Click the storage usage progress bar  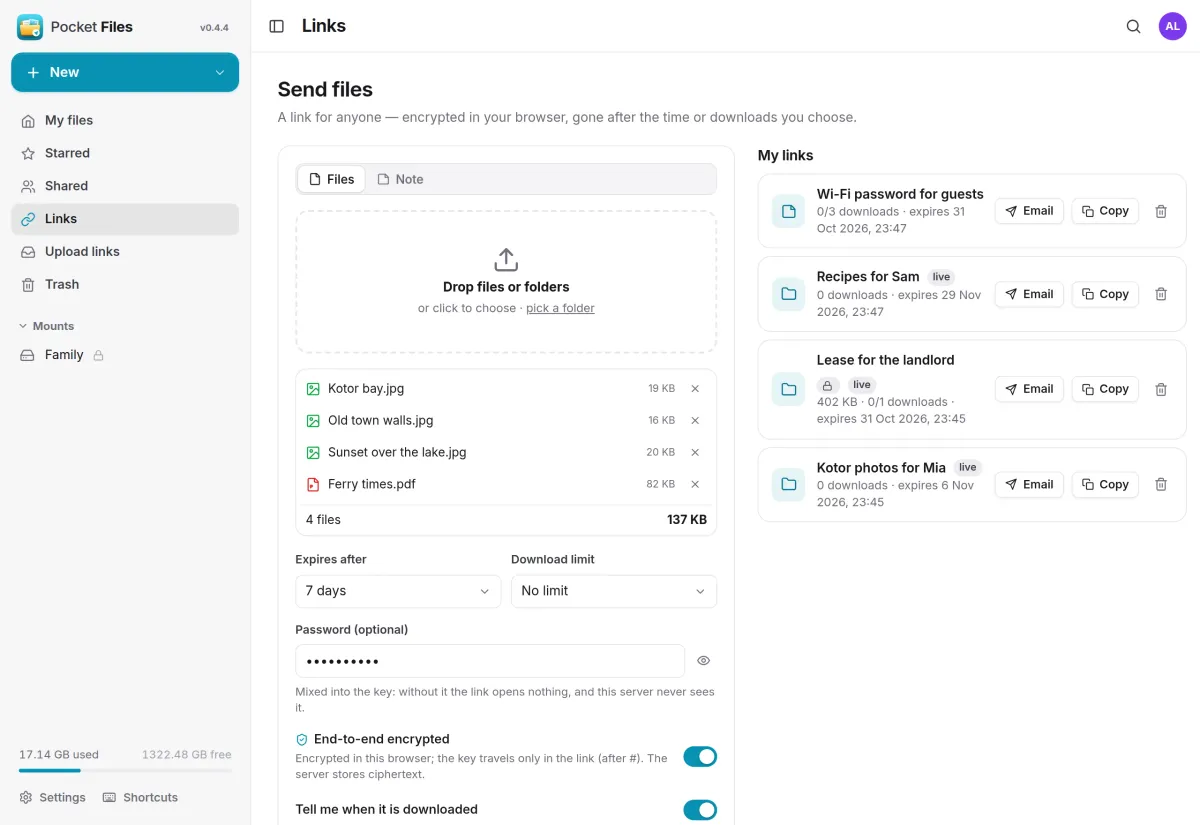pos(125,770)
